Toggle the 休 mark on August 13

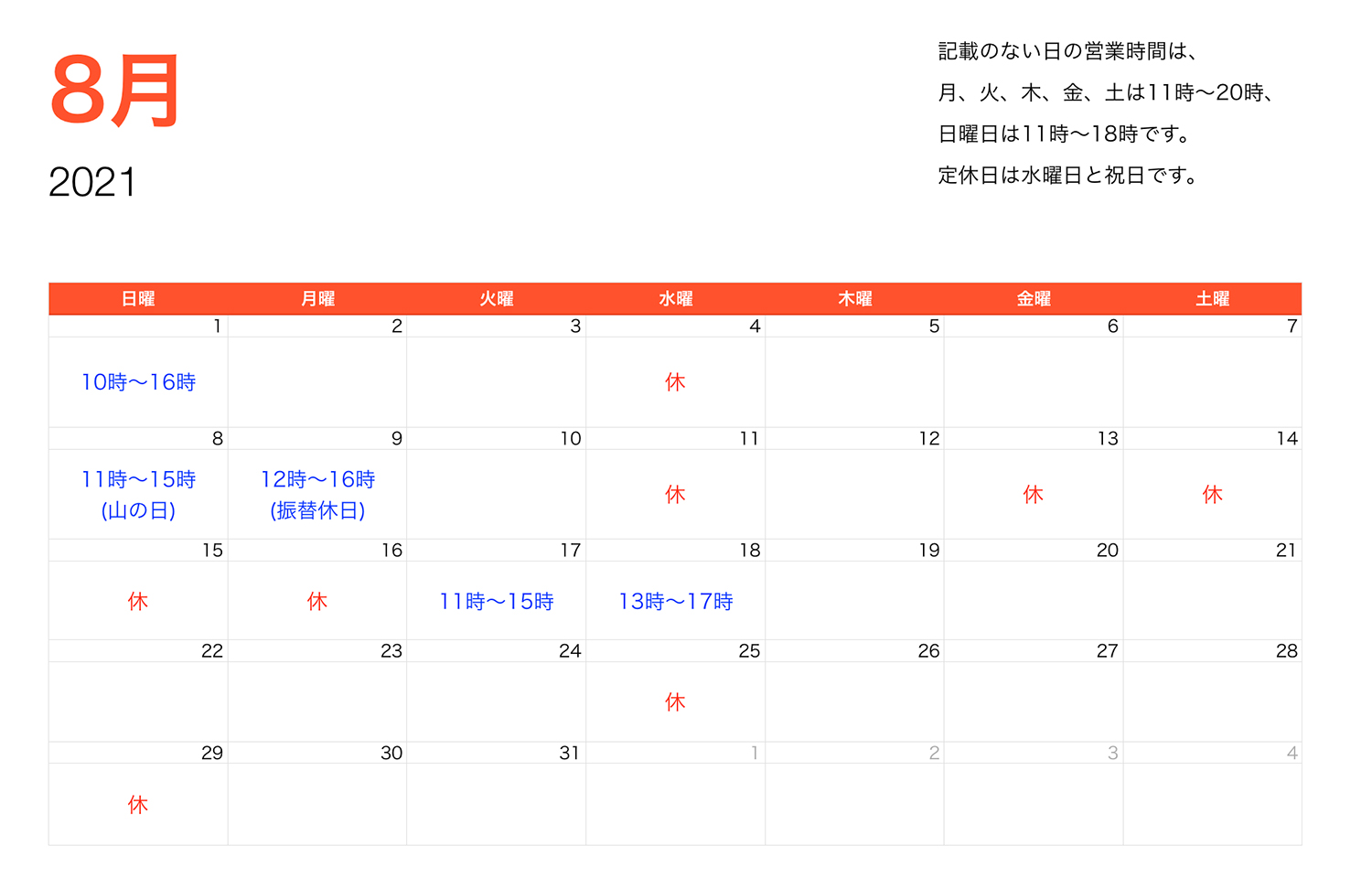(x=1033, y=494)
